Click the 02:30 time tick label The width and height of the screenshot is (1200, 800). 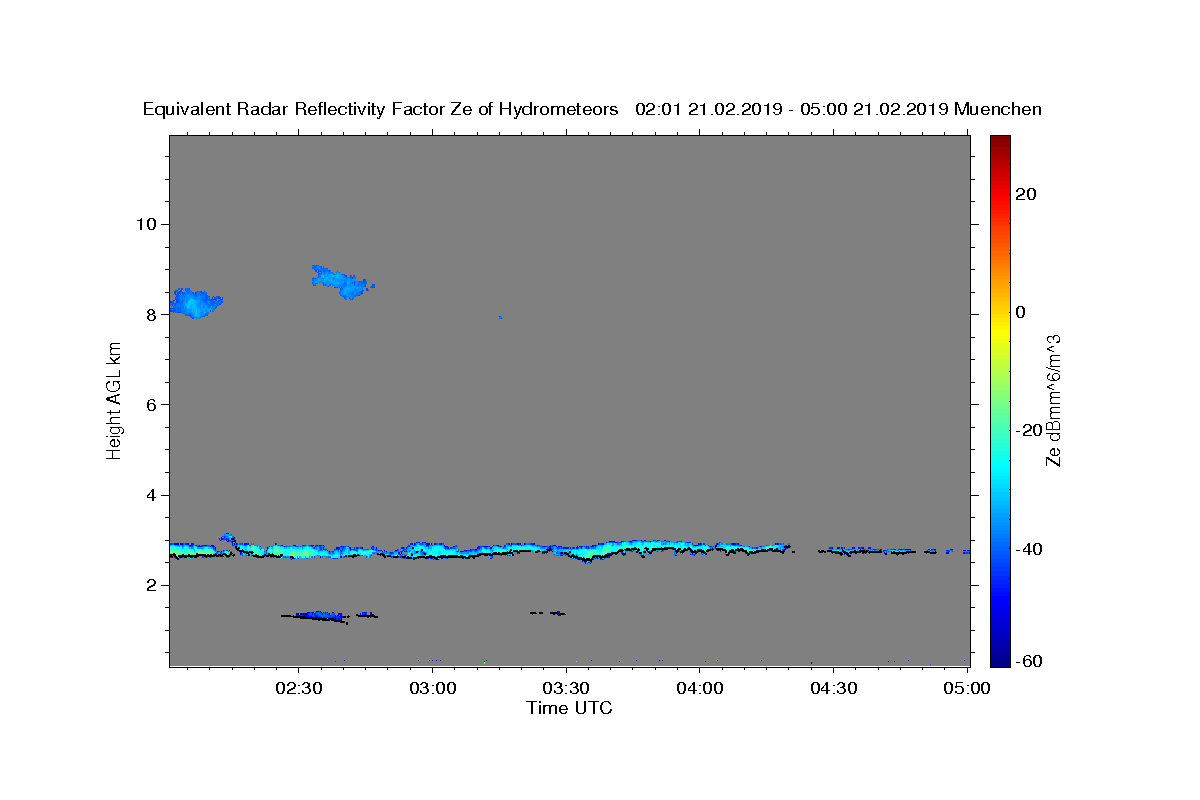[298, 688]
